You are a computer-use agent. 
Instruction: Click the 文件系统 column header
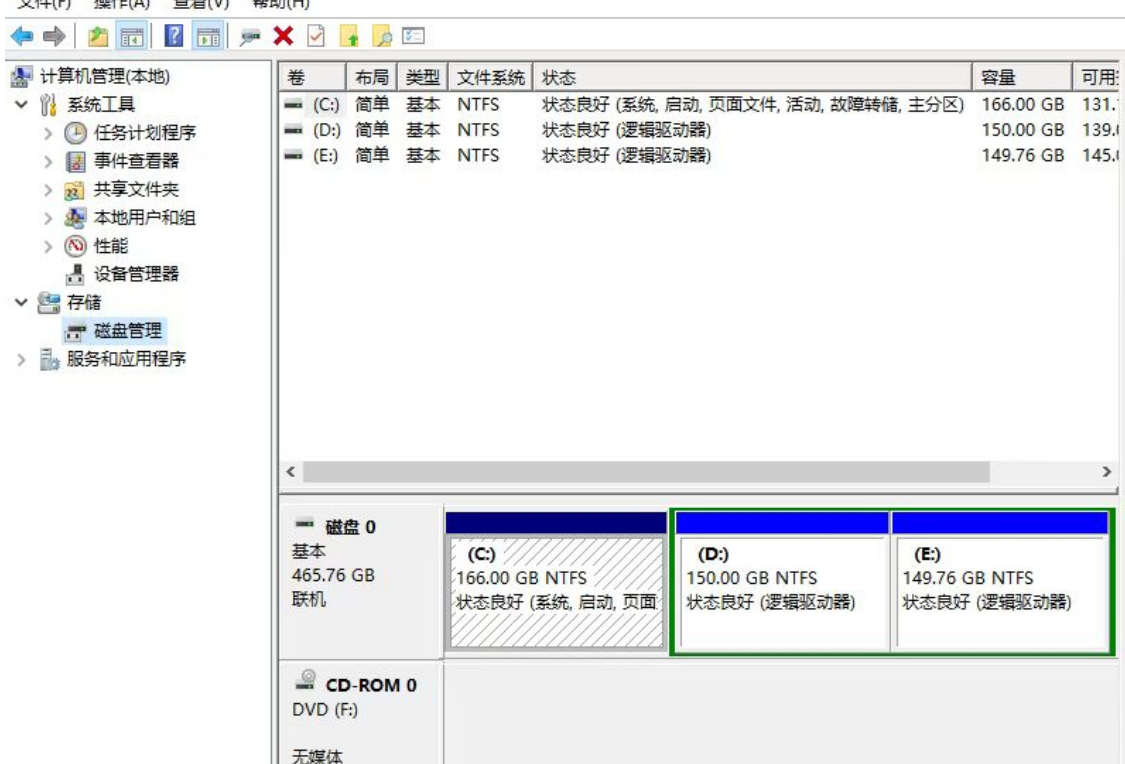pos(491,78)
